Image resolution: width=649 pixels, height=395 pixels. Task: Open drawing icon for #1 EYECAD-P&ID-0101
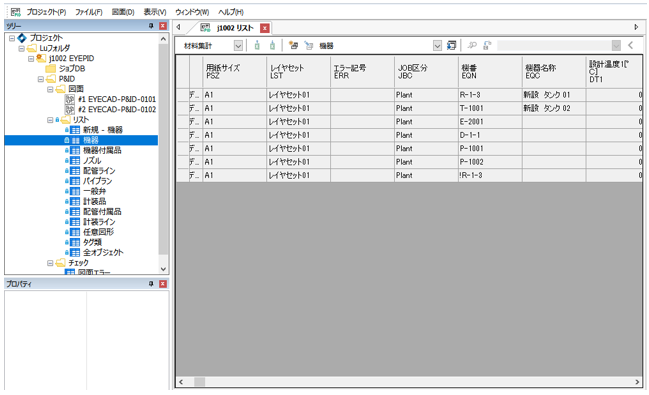pos(70,99)
